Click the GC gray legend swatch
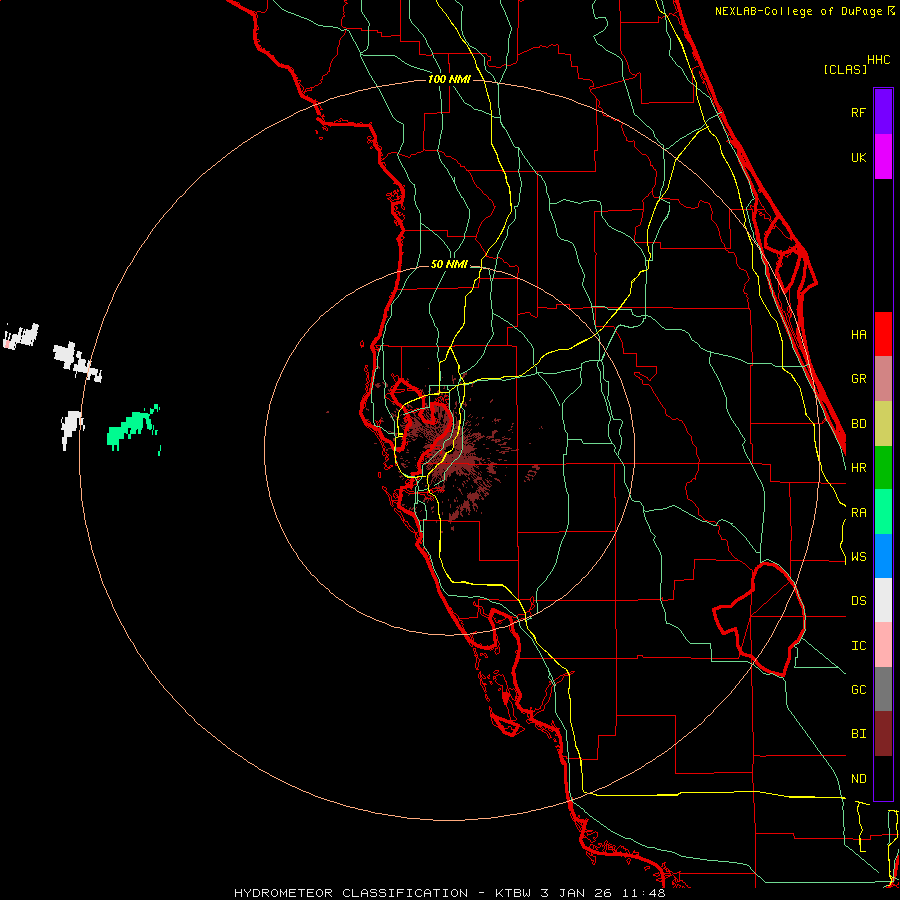900x900 pixels. point(883,689)
